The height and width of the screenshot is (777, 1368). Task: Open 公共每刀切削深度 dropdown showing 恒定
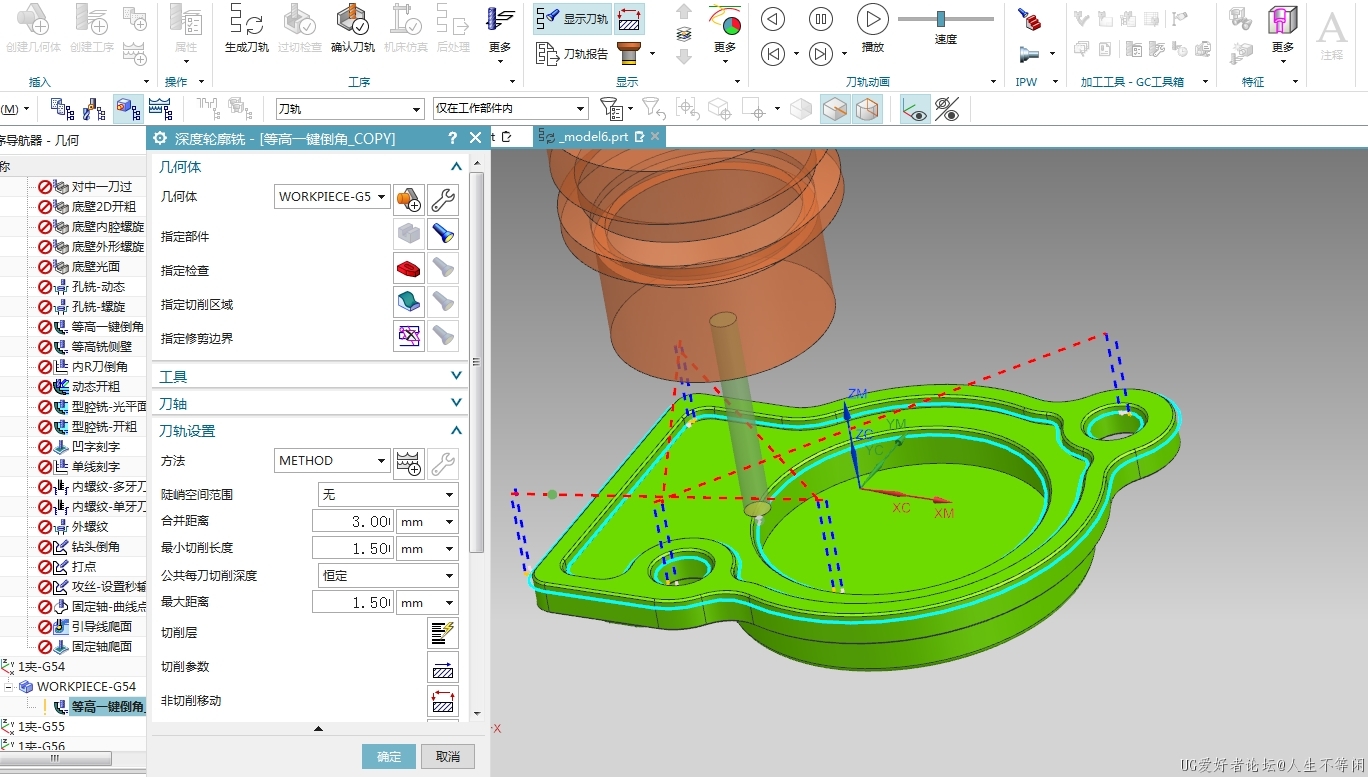coord(388,576)
